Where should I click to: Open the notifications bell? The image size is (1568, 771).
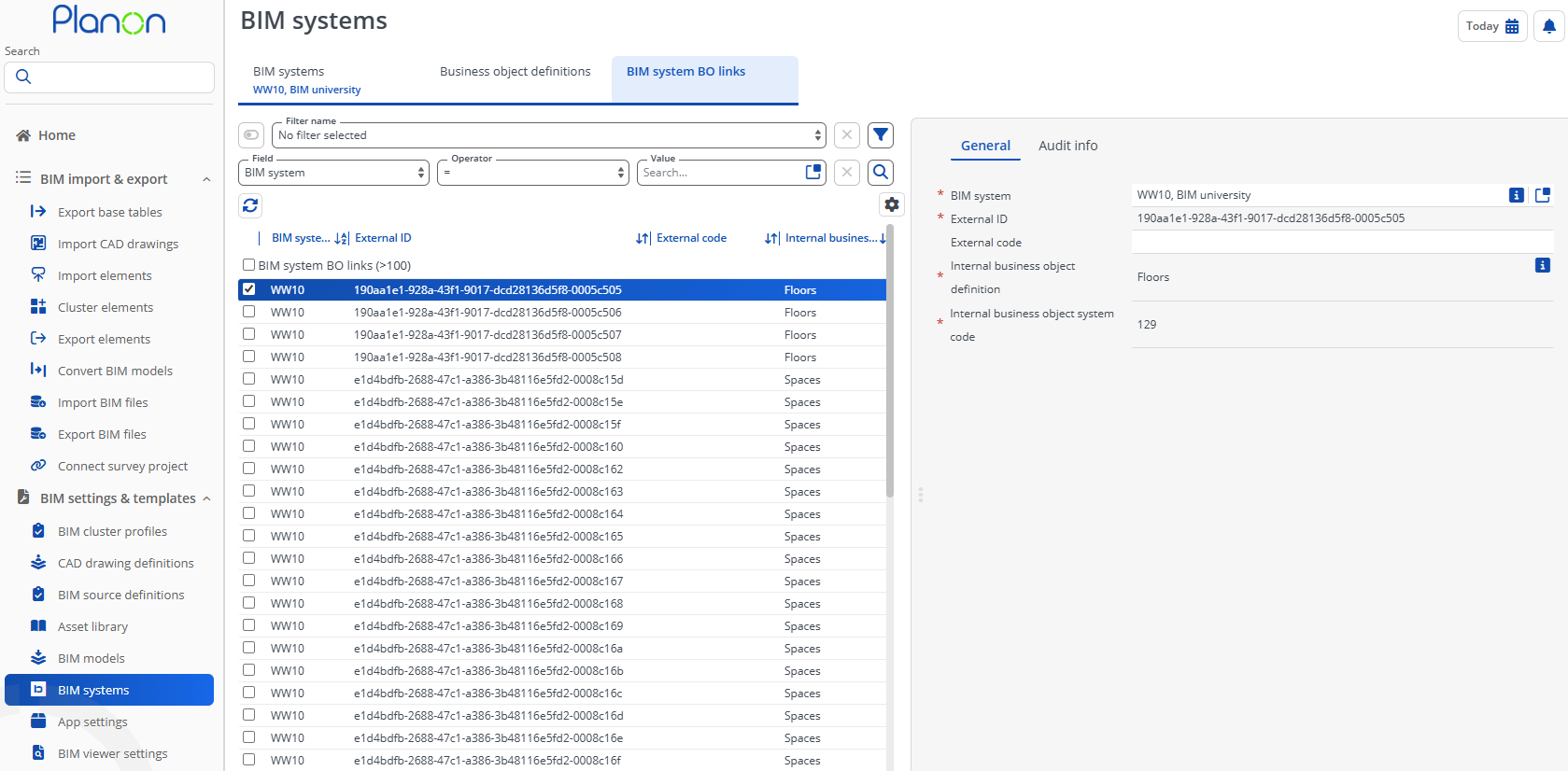pos(1548,26)
